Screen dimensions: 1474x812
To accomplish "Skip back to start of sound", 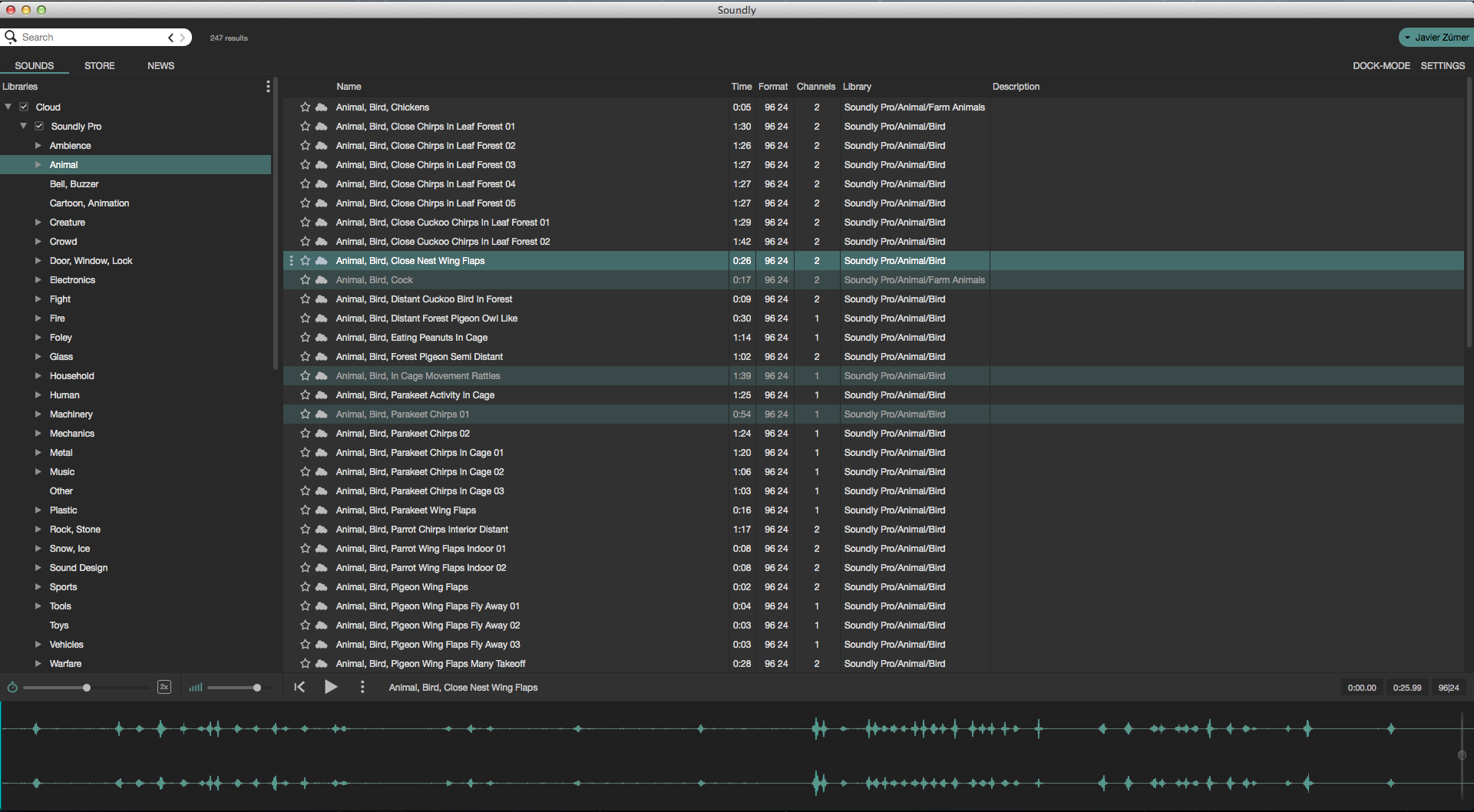I will (x=299, y=687).
